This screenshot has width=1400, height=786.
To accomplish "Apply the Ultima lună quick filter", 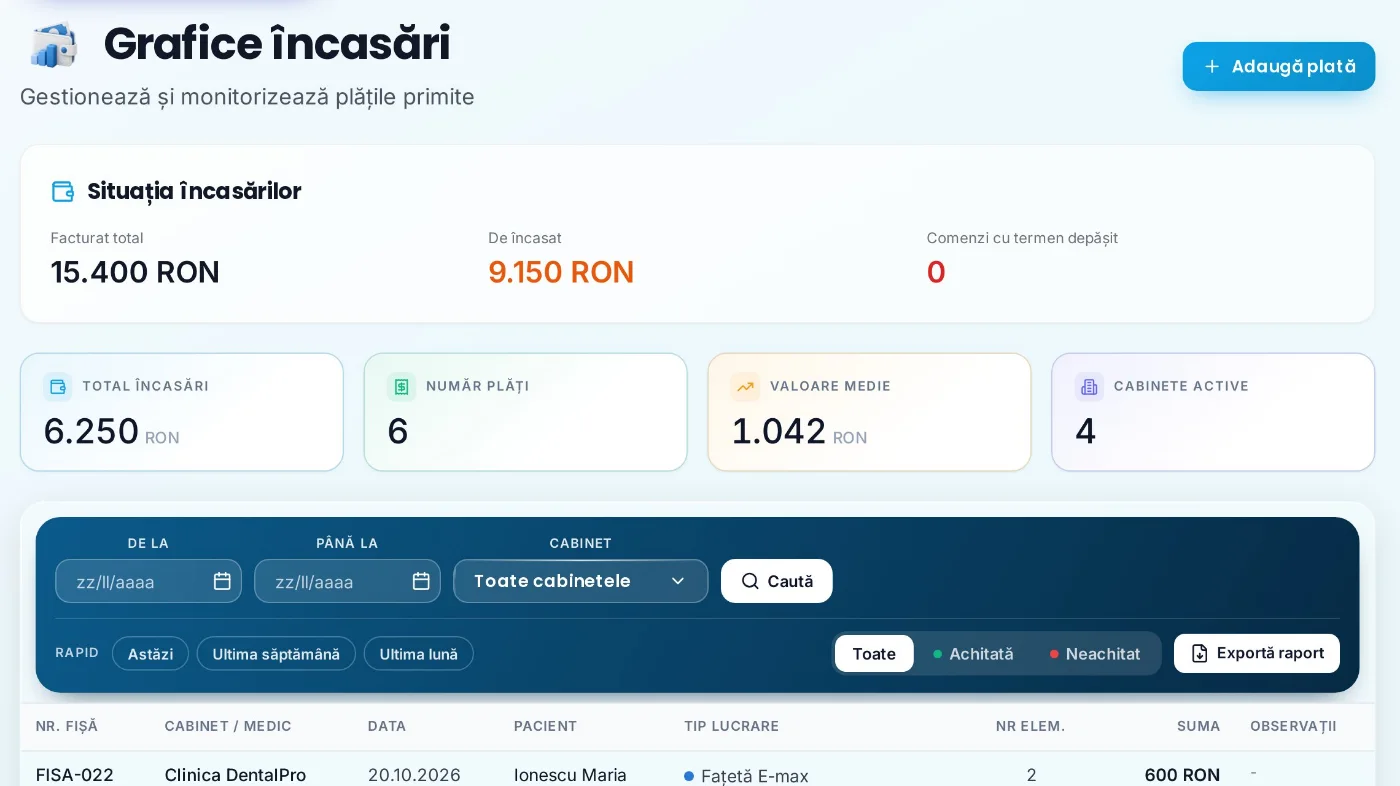I will (x=419, y=654).
